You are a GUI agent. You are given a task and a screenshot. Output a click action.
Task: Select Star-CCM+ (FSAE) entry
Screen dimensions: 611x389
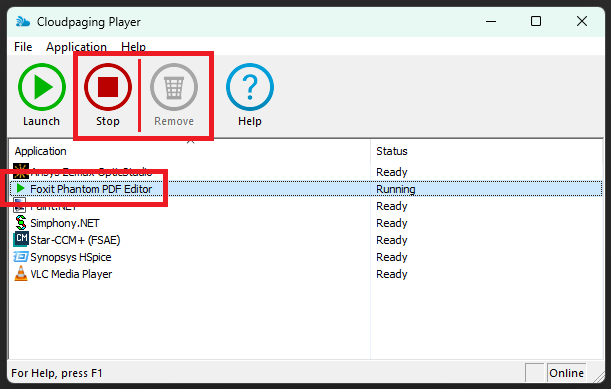(x=75, y=240)
